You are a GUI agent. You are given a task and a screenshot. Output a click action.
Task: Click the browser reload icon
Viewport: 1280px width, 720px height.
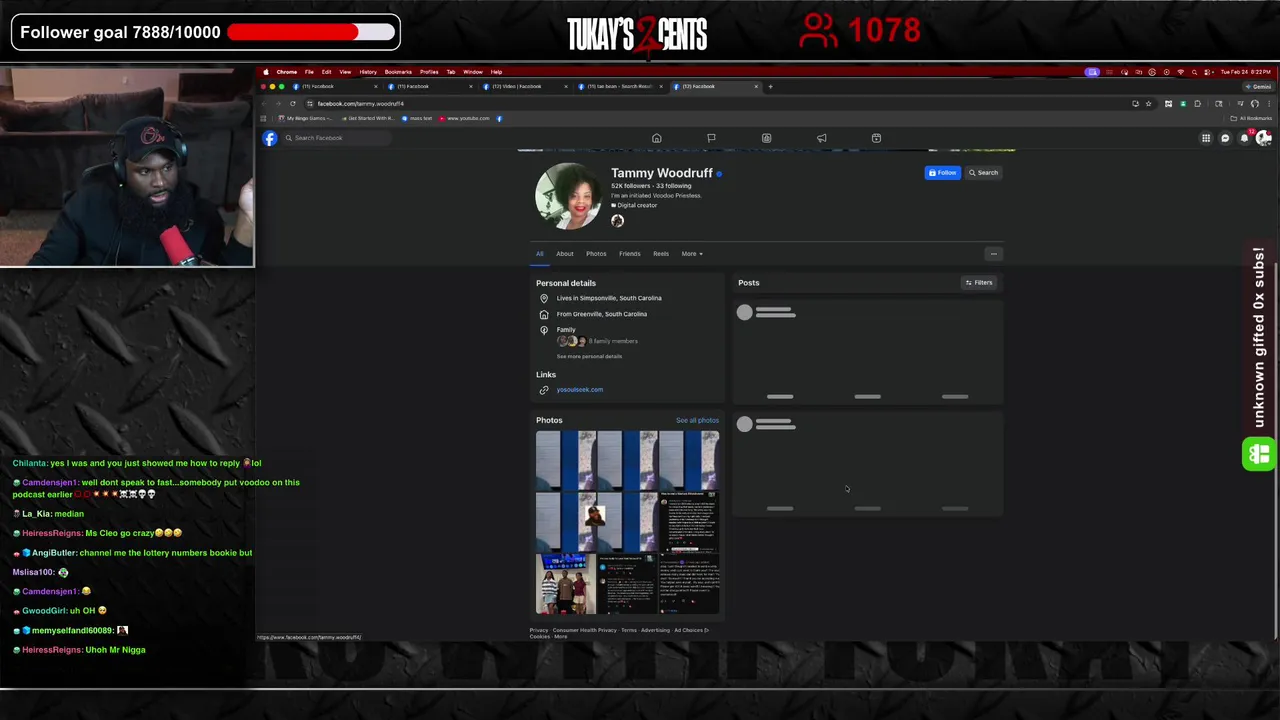point(293,103)
